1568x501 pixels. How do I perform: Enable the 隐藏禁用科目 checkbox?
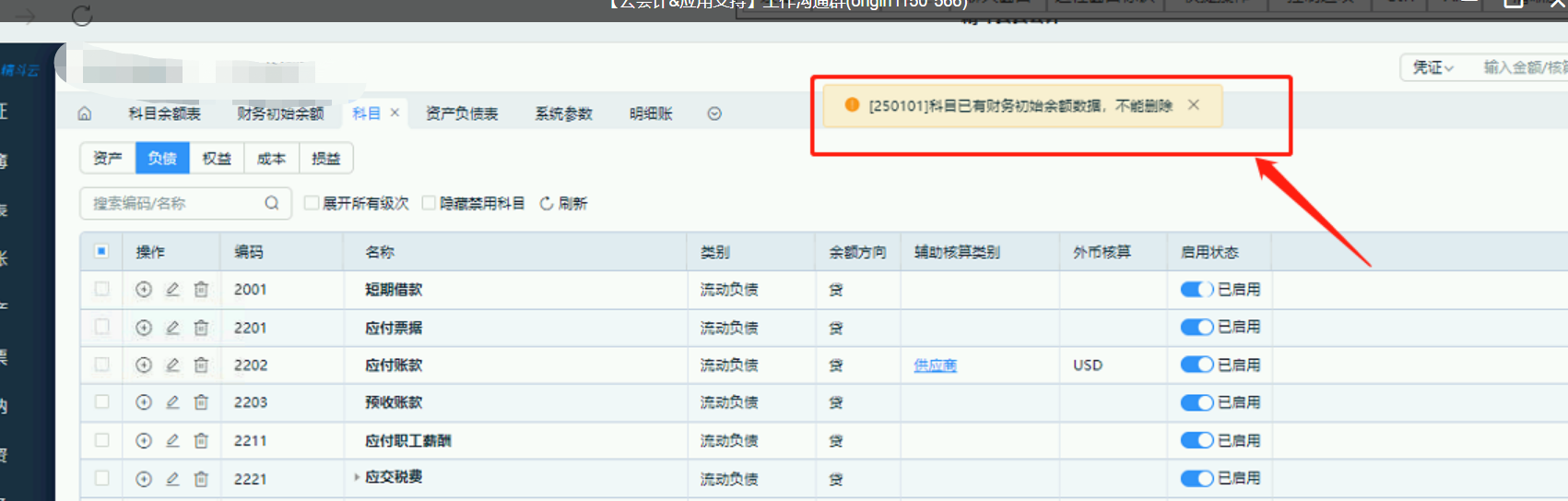pos(429,203)
